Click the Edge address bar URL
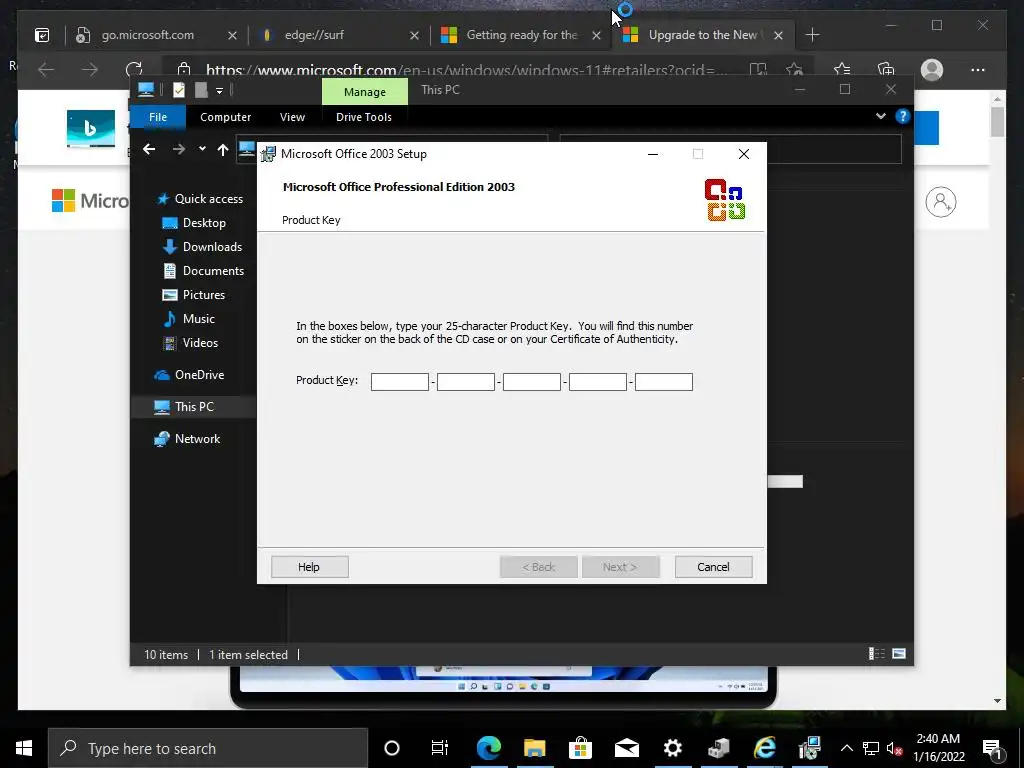The image size is (1024, 768). [x=466, y=69]
